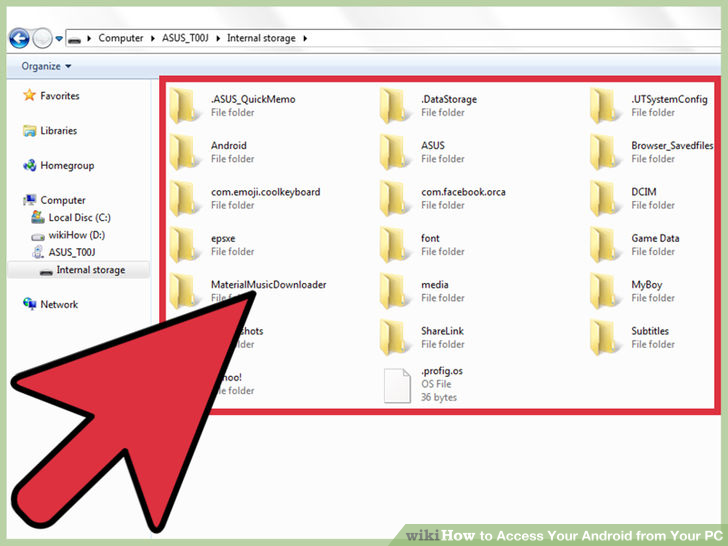Click the drive icon in address bar
This screenshot has width=728, height=546.
[74, 40]
